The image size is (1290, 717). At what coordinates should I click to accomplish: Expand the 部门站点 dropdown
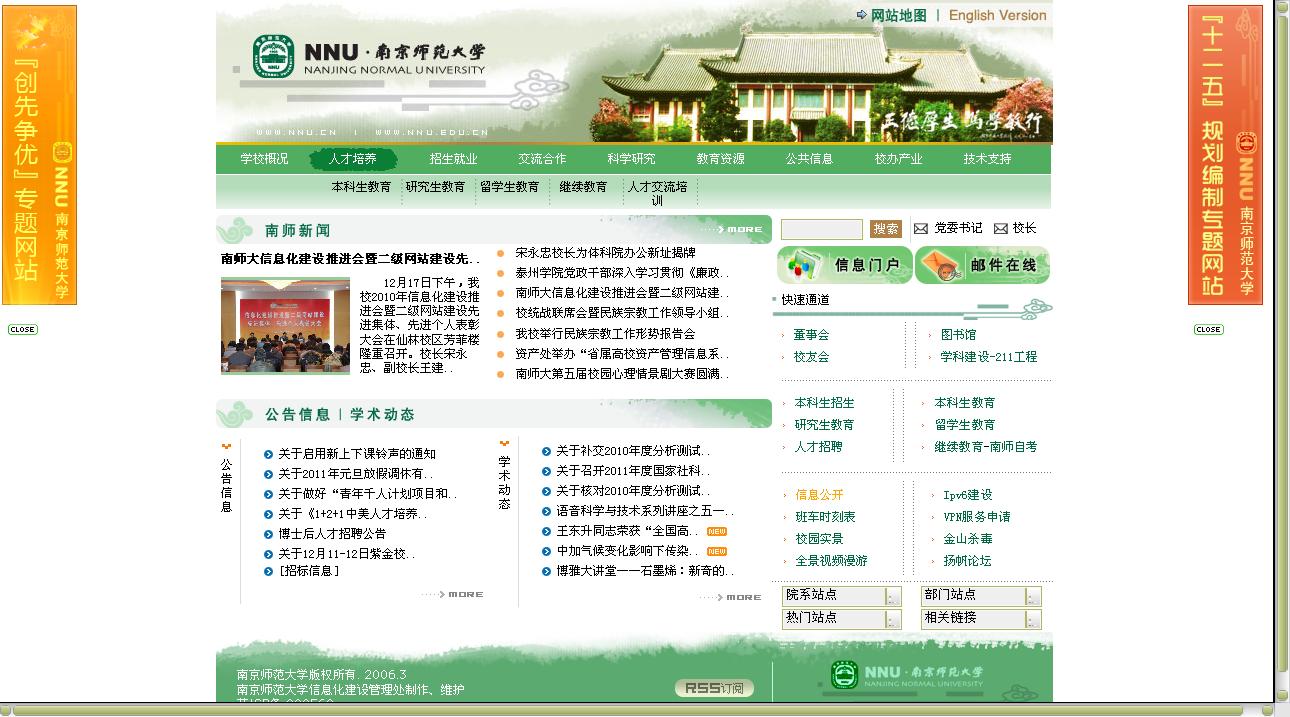[x=981, y=596]
